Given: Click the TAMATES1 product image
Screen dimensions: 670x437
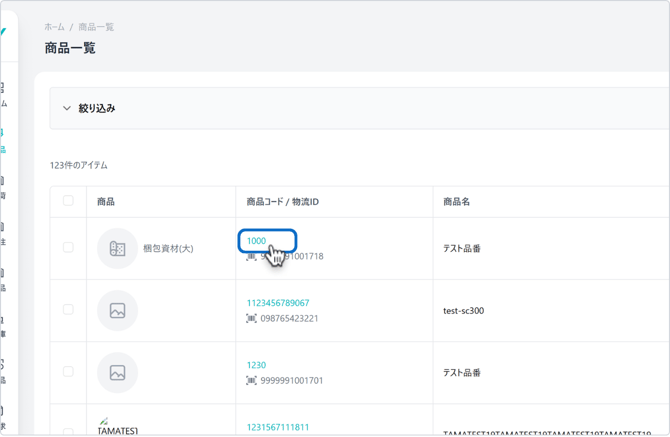Looking at the screenshot, I should tap(104, 422).
